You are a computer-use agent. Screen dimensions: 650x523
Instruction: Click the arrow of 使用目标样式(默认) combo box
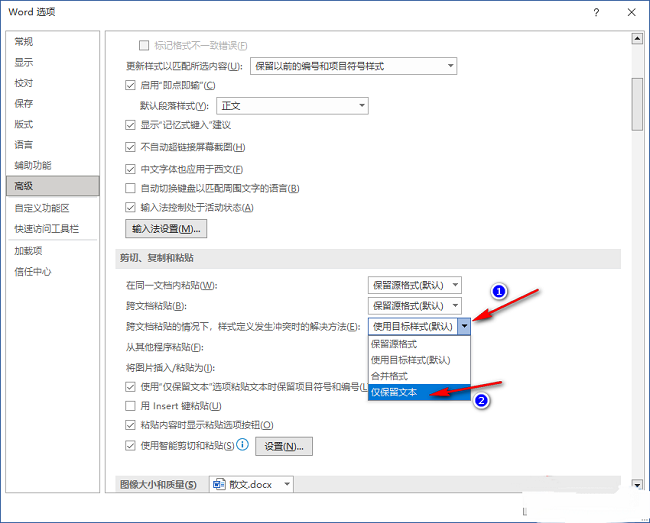pyautogui.click(x=464, y=327)
